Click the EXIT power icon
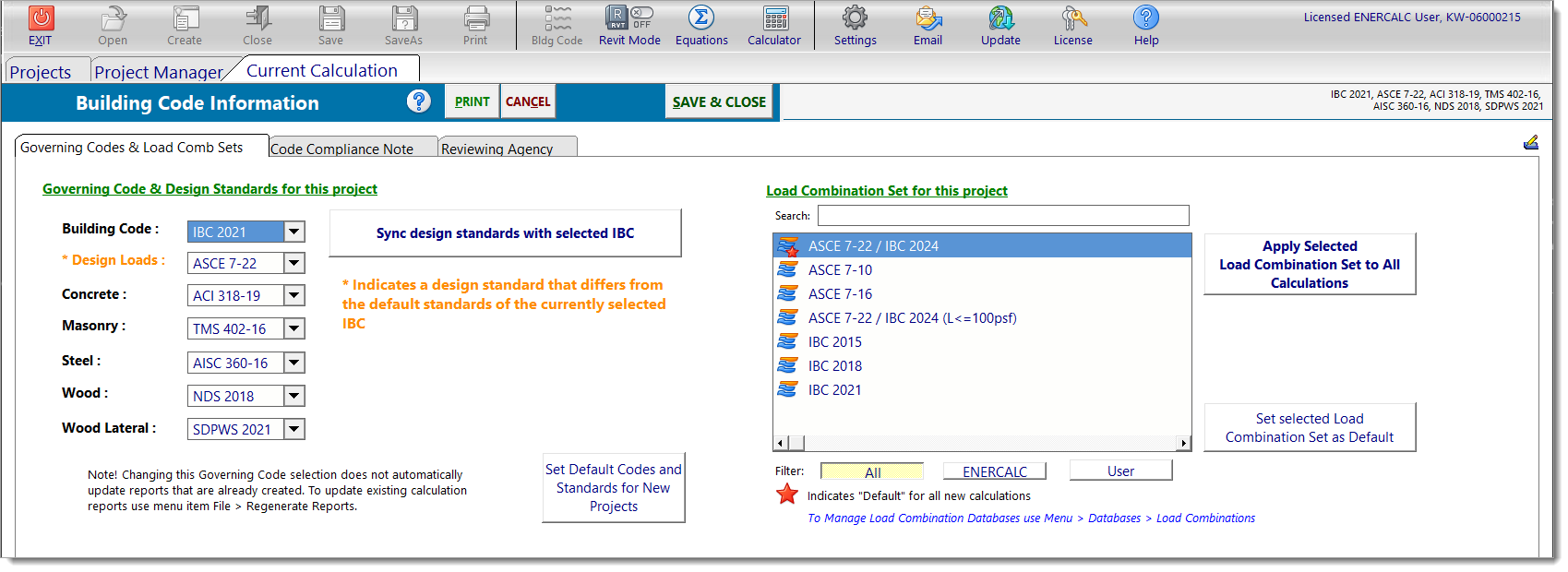The width and height of the screenshot is (1568, 572). coord(41,18)
